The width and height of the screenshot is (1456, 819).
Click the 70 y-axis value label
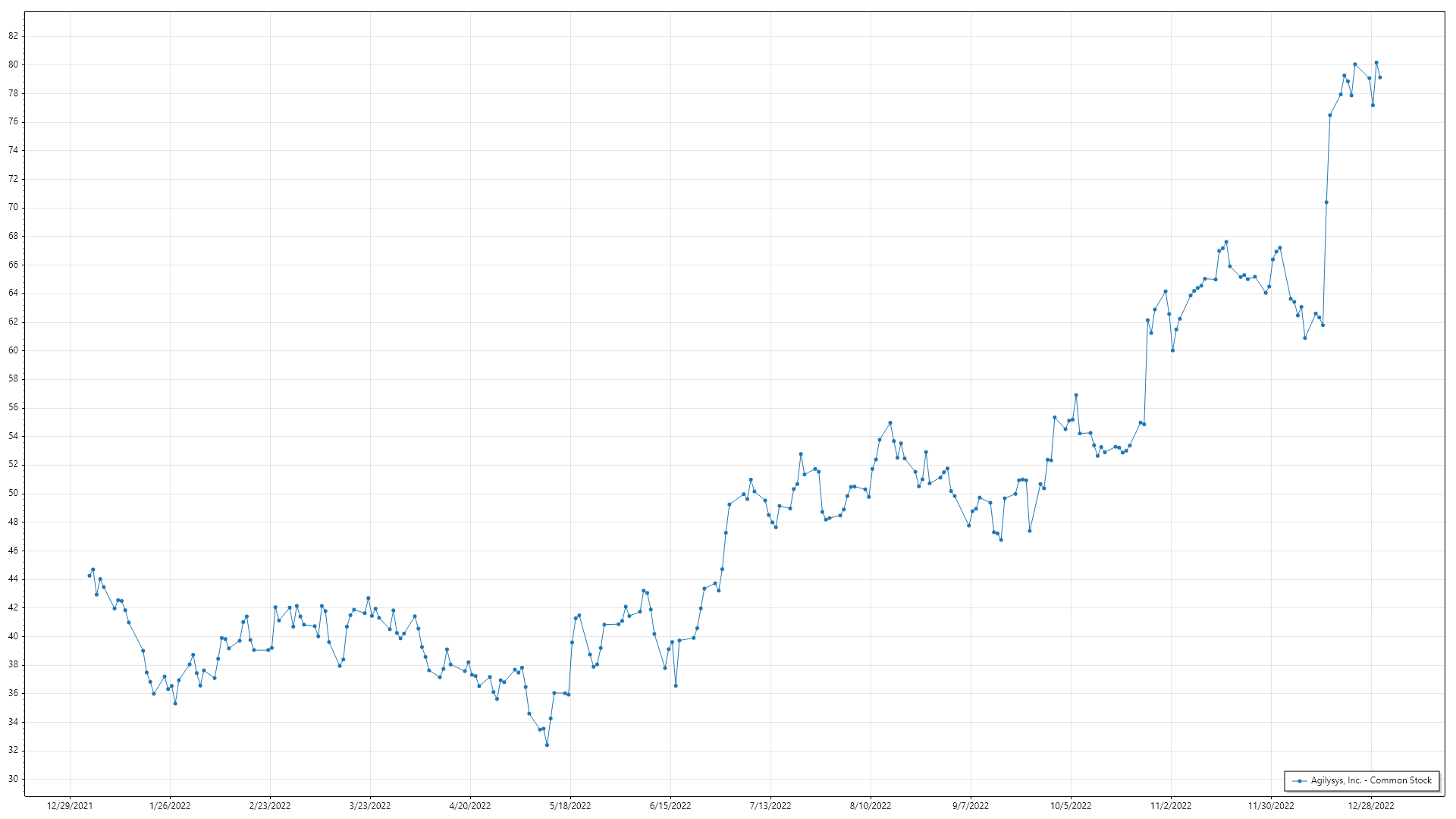(x=14, y=207)
